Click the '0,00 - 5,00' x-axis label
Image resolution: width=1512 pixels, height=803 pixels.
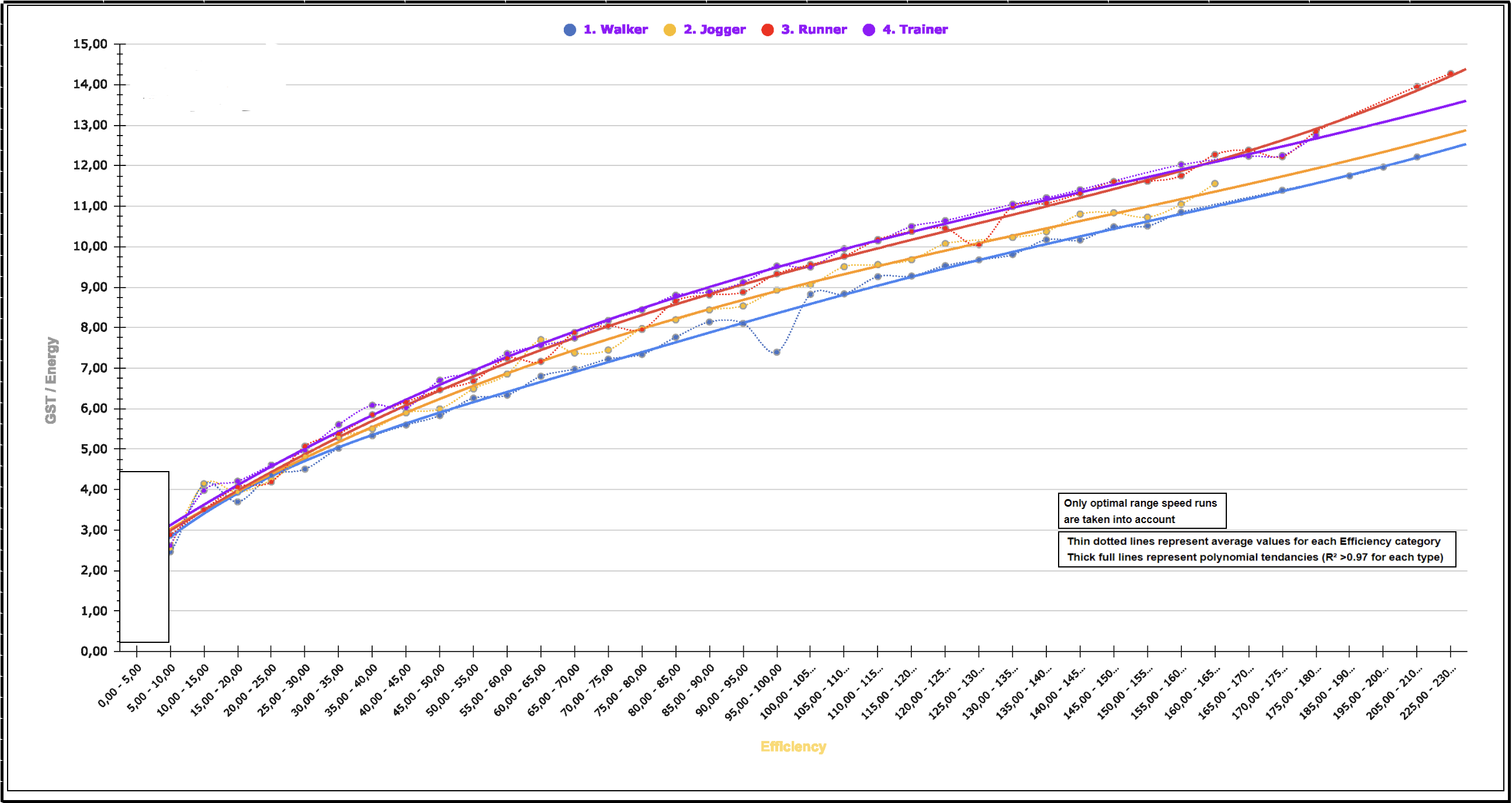click(120, 686)
